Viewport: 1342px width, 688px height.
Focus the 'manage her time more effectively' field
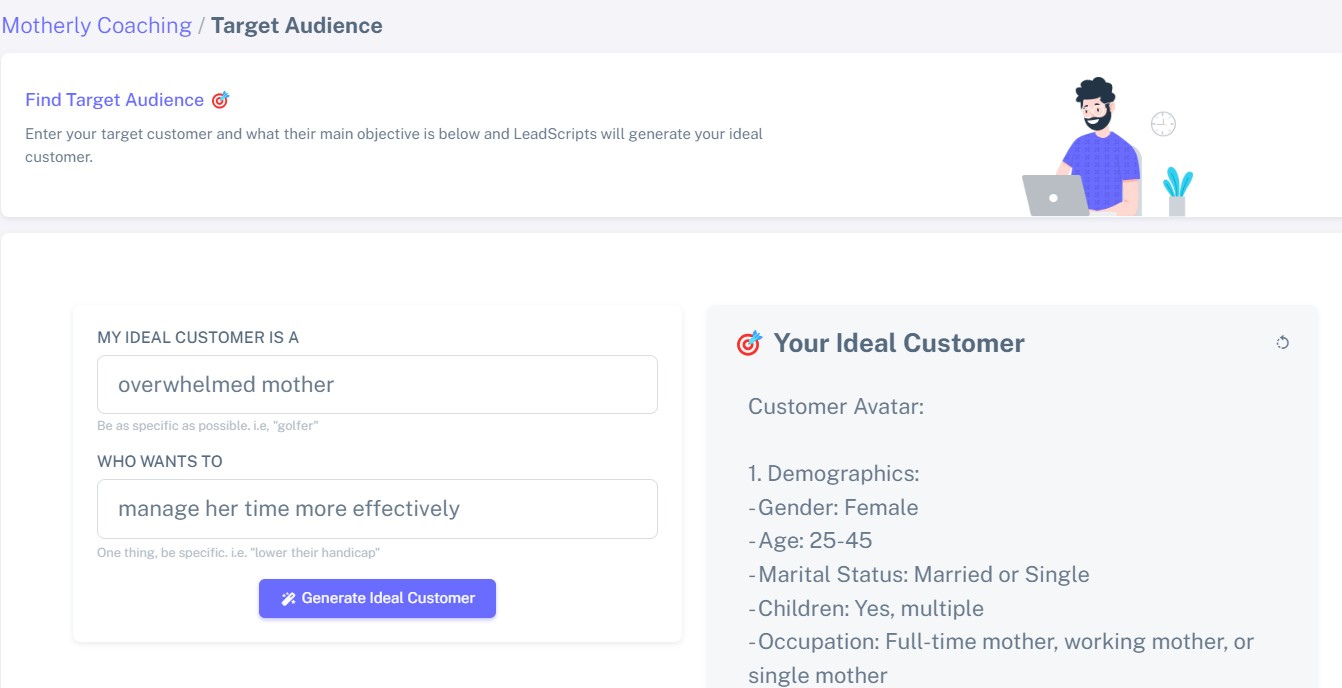coord(377,509)
